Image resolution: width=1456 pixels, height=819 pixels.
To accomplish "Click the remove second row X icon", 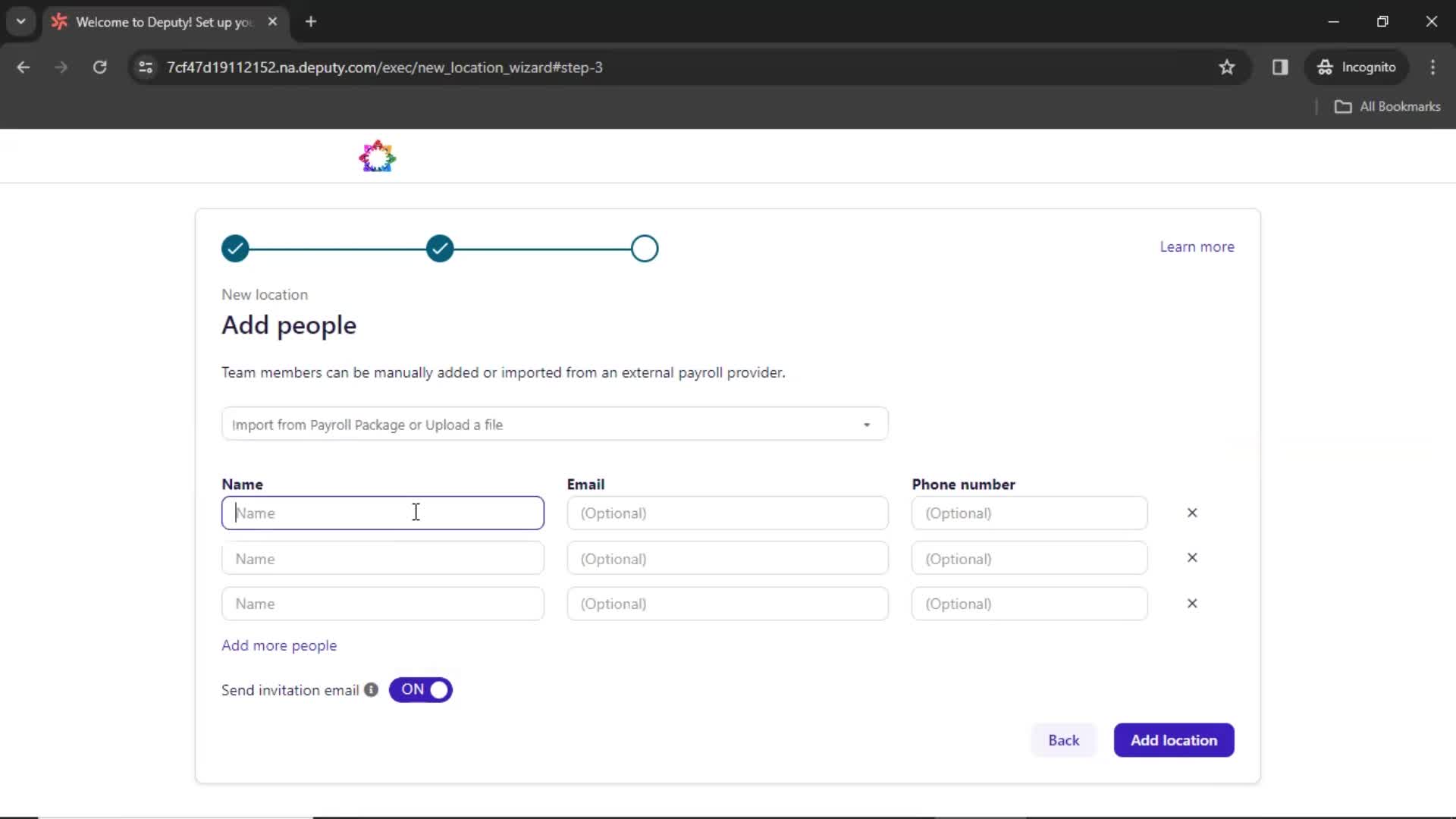I will 1192,558.
